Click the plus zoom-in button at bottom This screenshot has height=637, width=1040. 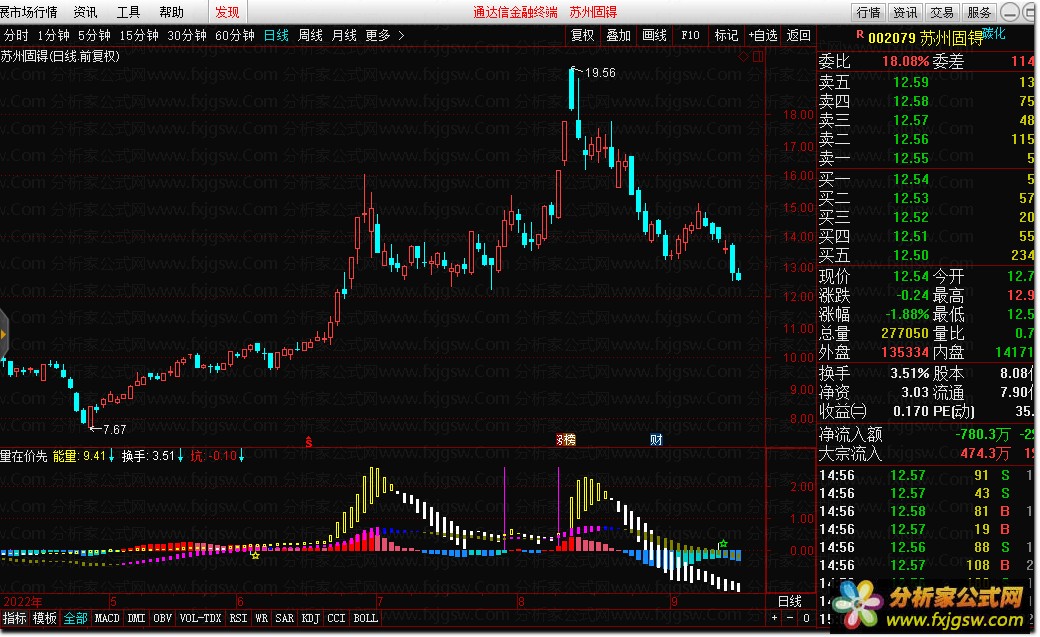click(775, 618)
